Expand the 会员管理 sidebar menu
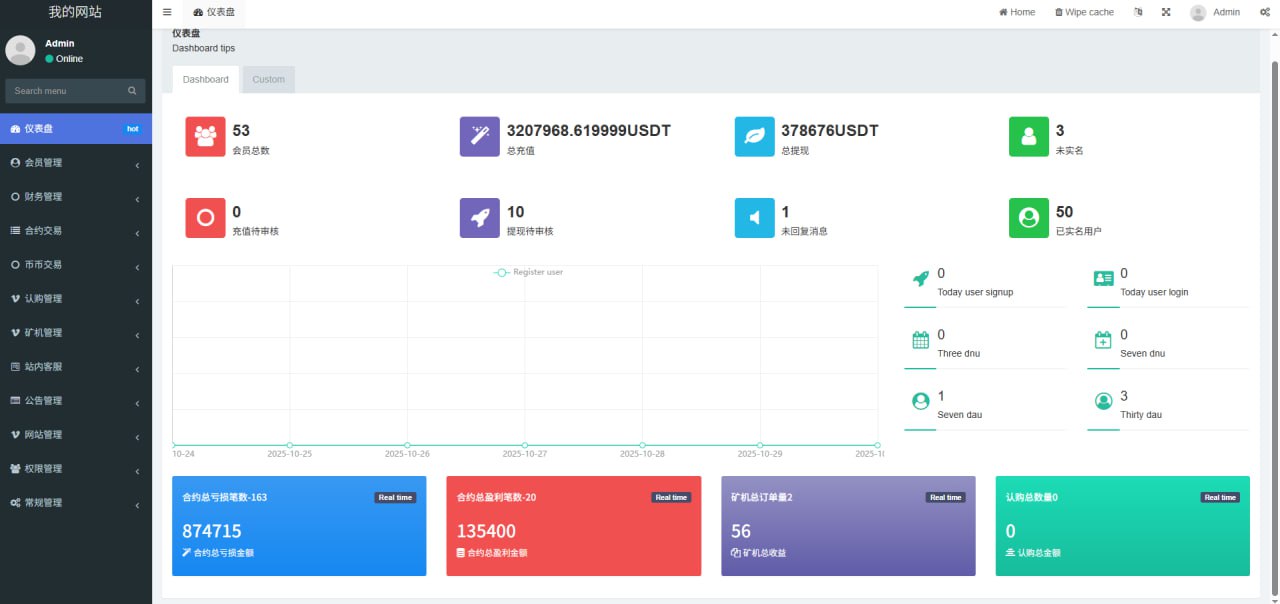The image size is (1280, 604). click(75, 163)
